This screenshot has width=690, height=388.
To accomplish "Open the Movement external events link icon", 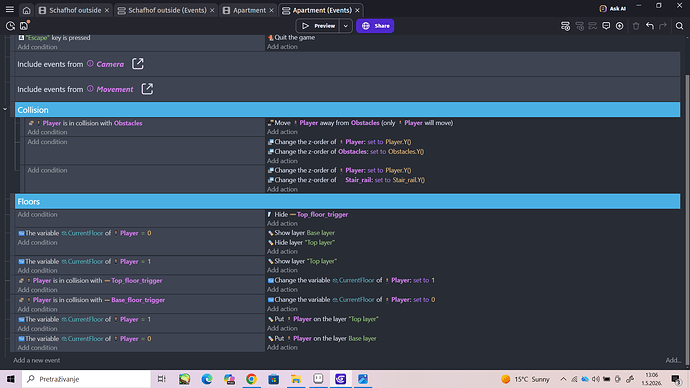I will 147,89.
